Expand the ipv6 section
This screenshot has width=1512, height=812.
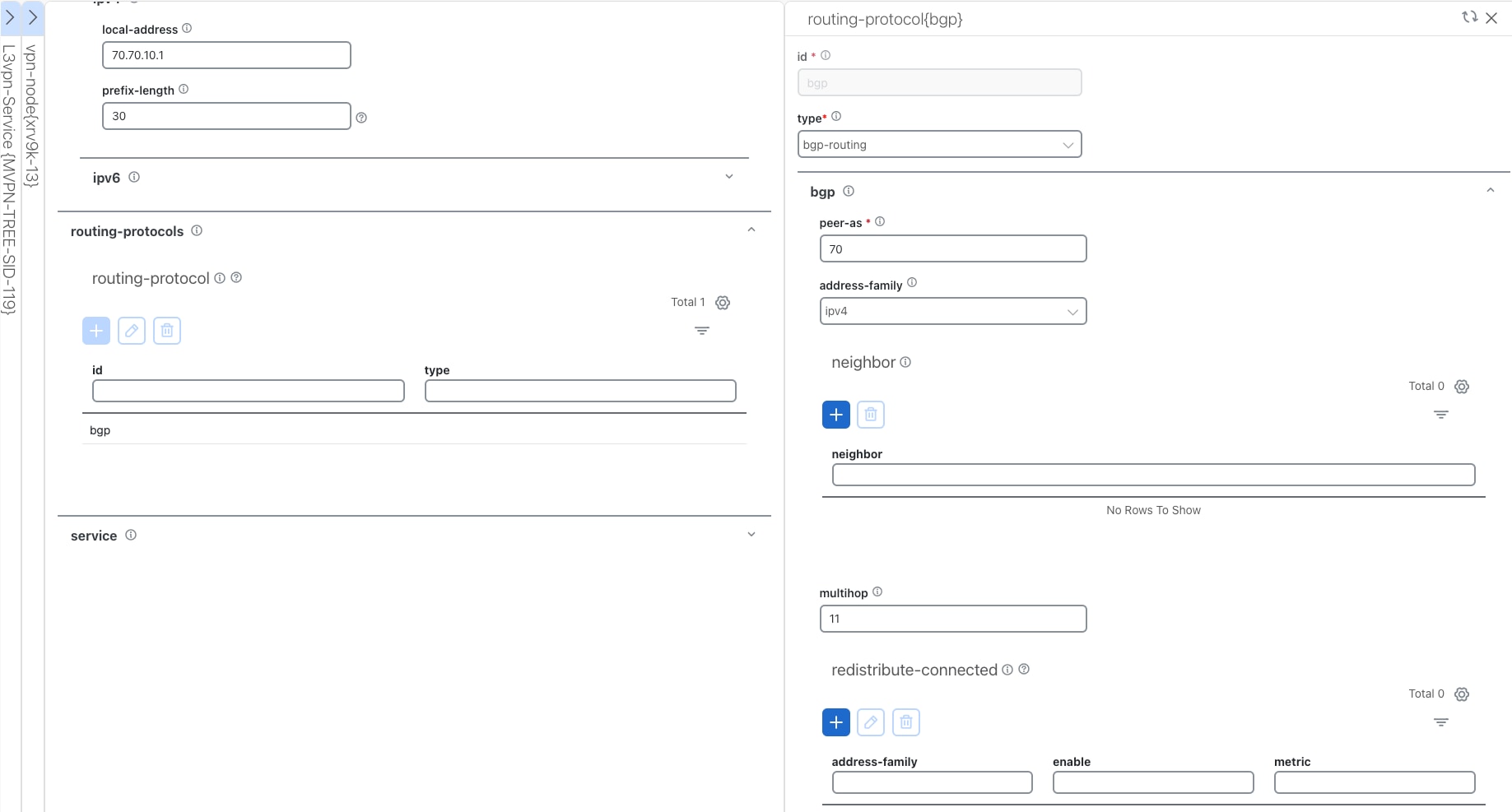tap(728, 176)
